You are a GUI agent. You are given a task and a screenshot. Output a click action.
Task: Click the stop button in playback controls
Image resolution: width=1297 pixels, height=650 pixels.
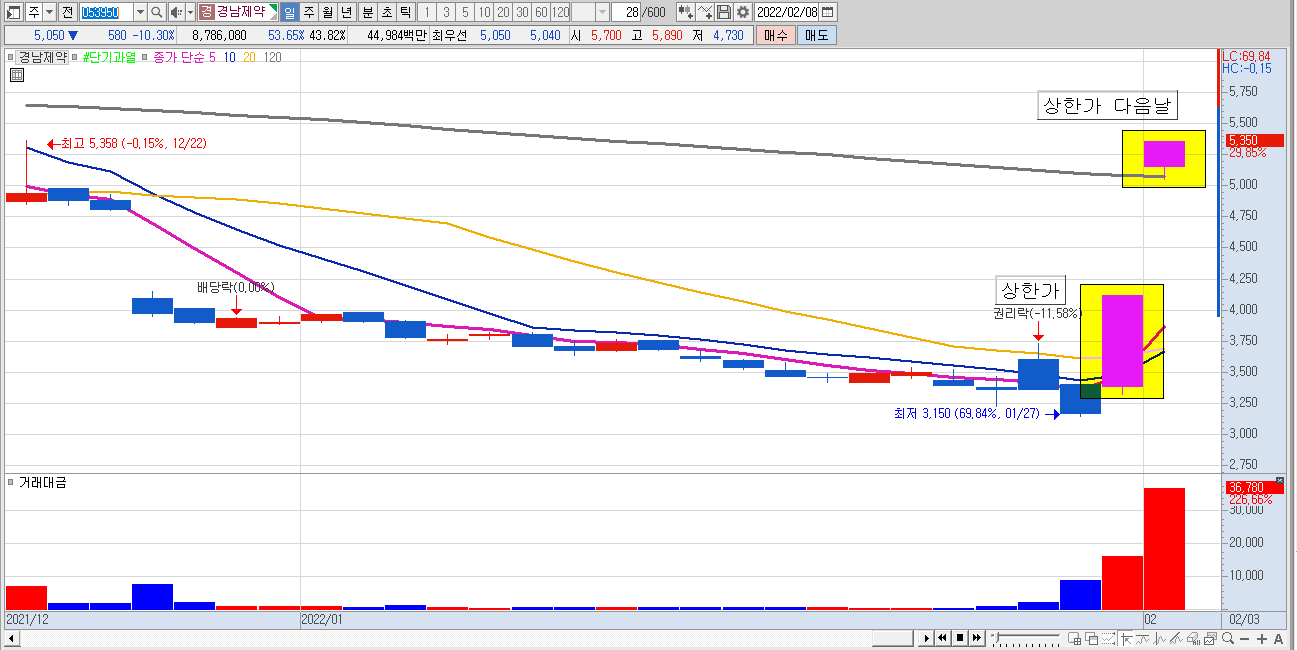pos(959,638)
